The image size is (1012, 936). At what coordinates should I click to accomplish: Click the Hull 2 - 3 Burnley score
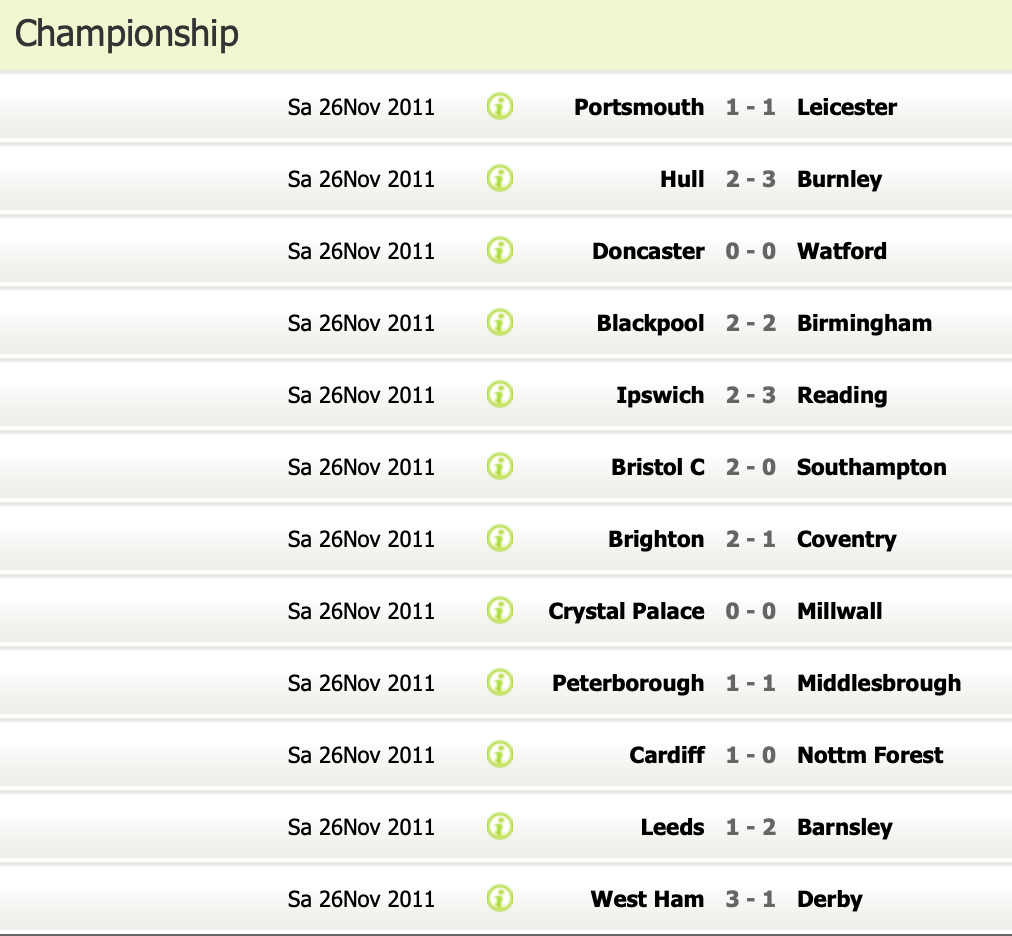[x=750, y=179]
